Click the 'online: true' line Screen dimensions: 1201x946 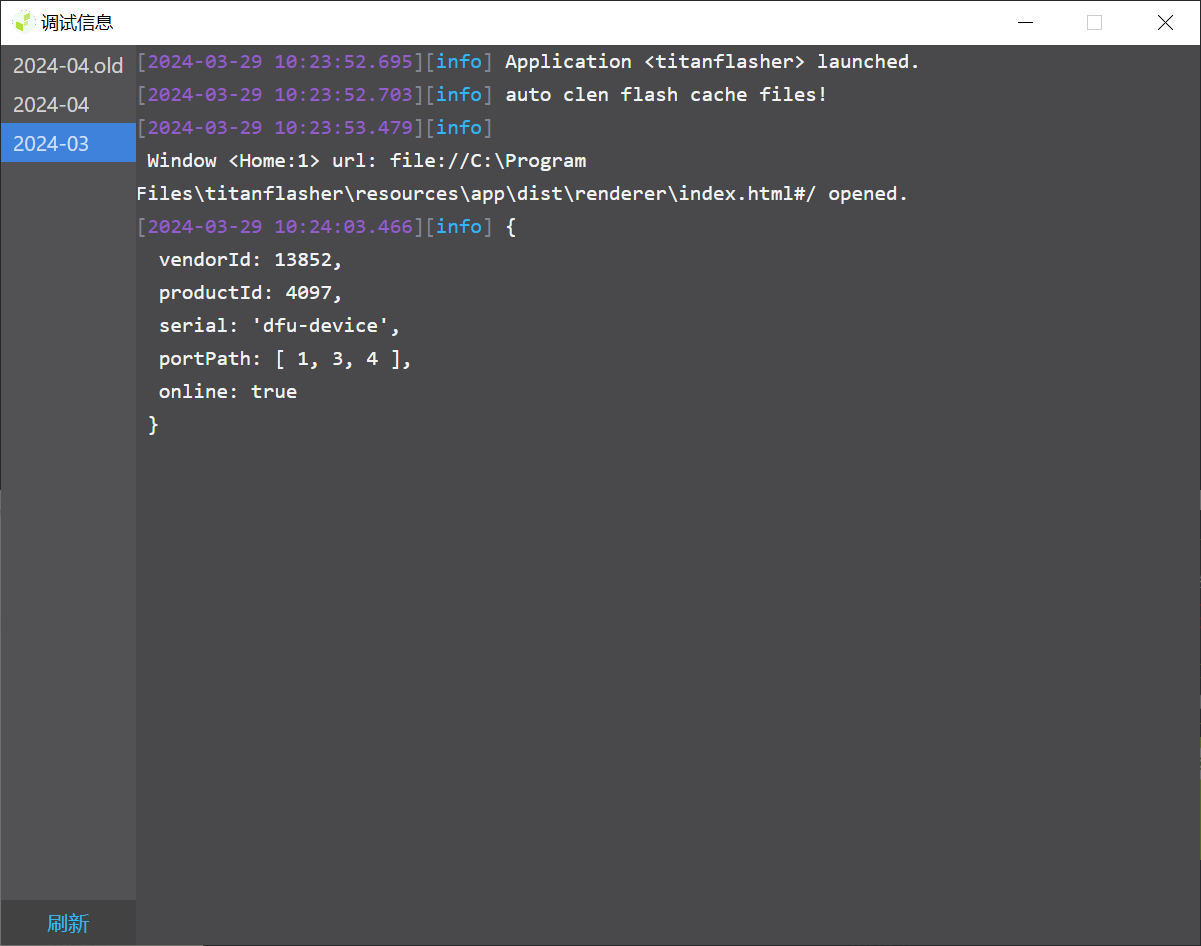(x=228, y=392)
